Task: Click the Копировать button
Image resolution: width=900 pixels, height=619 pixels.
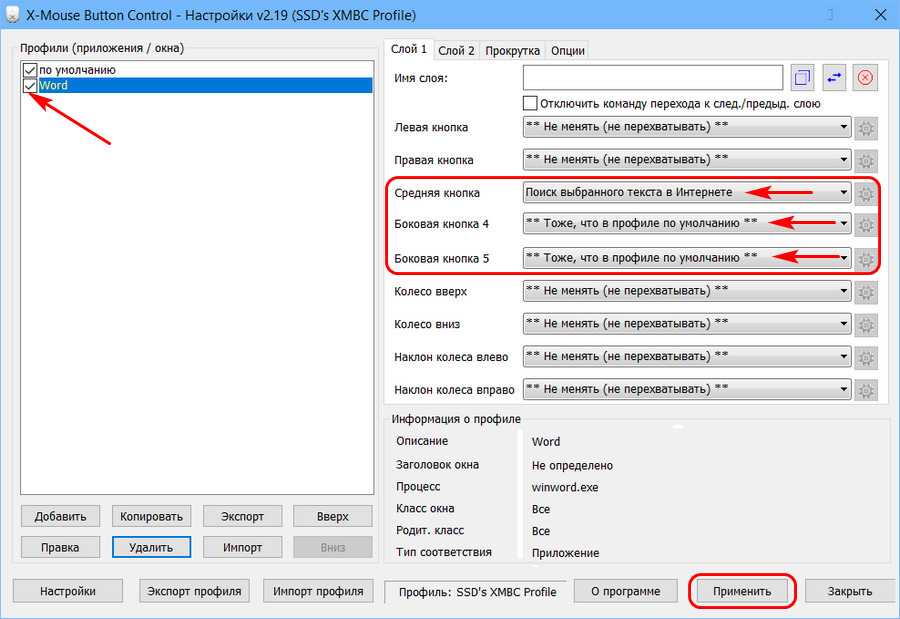Action: pyautogui.click(x=152, y=516)
